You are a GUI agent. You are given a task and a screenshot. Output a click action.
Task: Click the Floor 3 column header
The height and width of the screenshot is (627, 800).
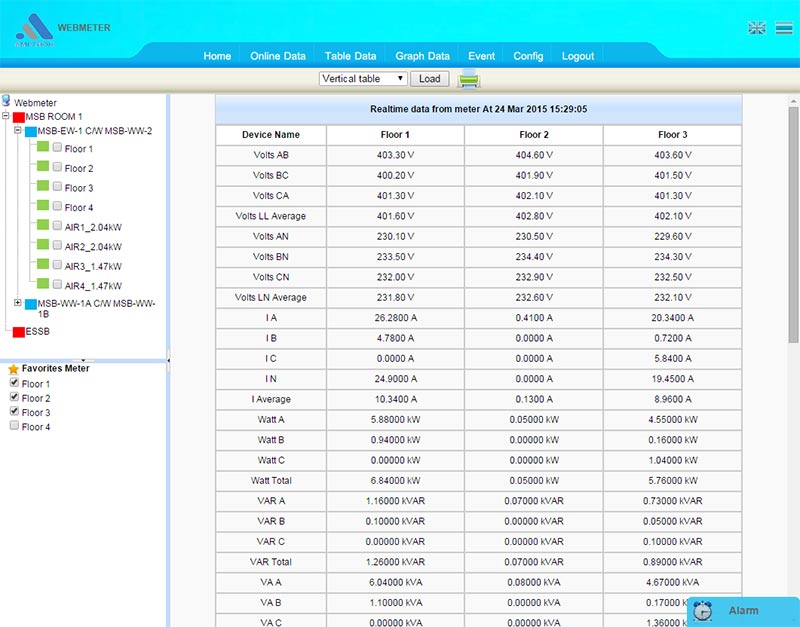click(672, 135)
